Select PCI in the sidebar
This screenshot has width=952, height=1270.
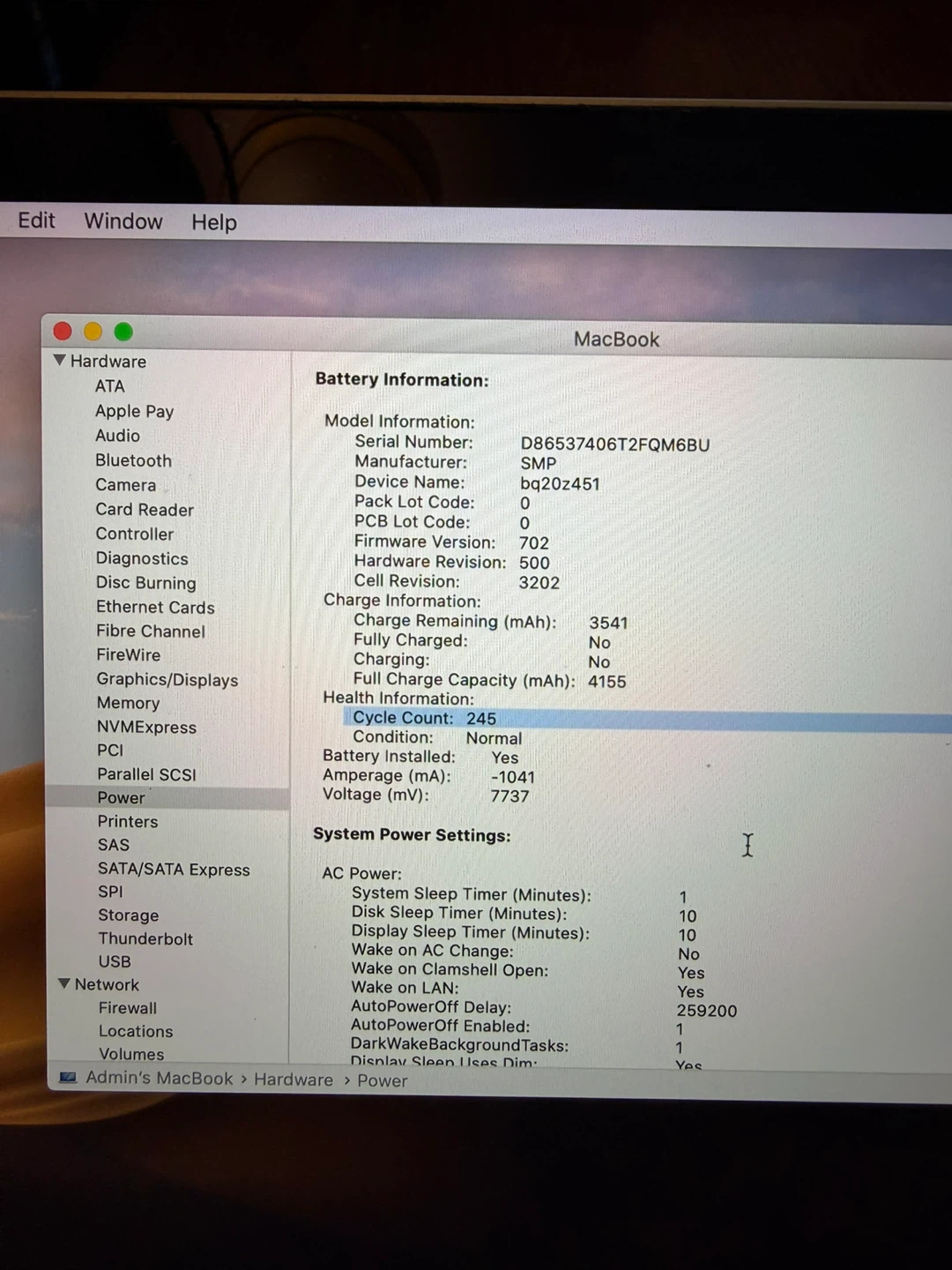(x=110, y=751)
